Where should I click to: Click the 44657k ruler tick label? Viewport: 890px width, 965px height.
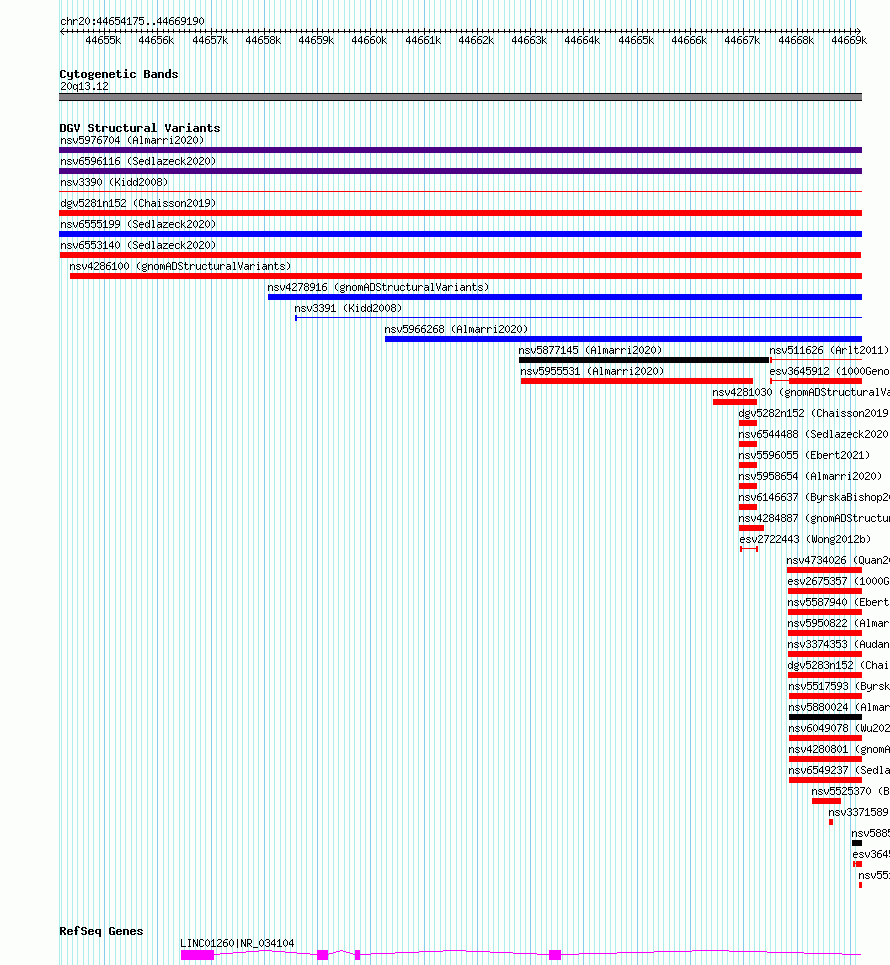210,41
